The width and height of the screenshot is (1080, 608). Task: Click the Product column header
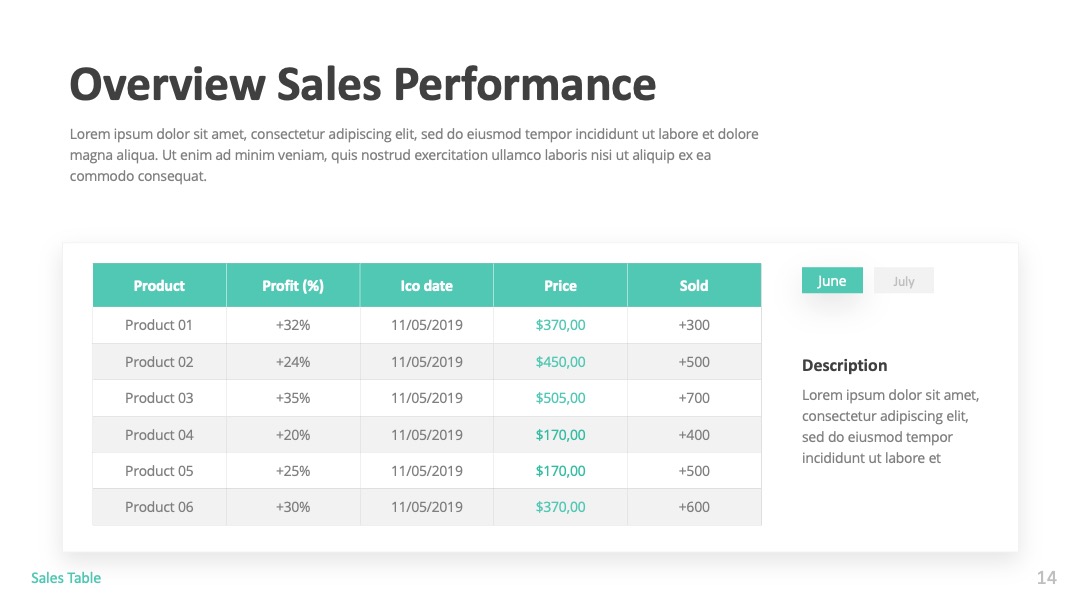159,285
